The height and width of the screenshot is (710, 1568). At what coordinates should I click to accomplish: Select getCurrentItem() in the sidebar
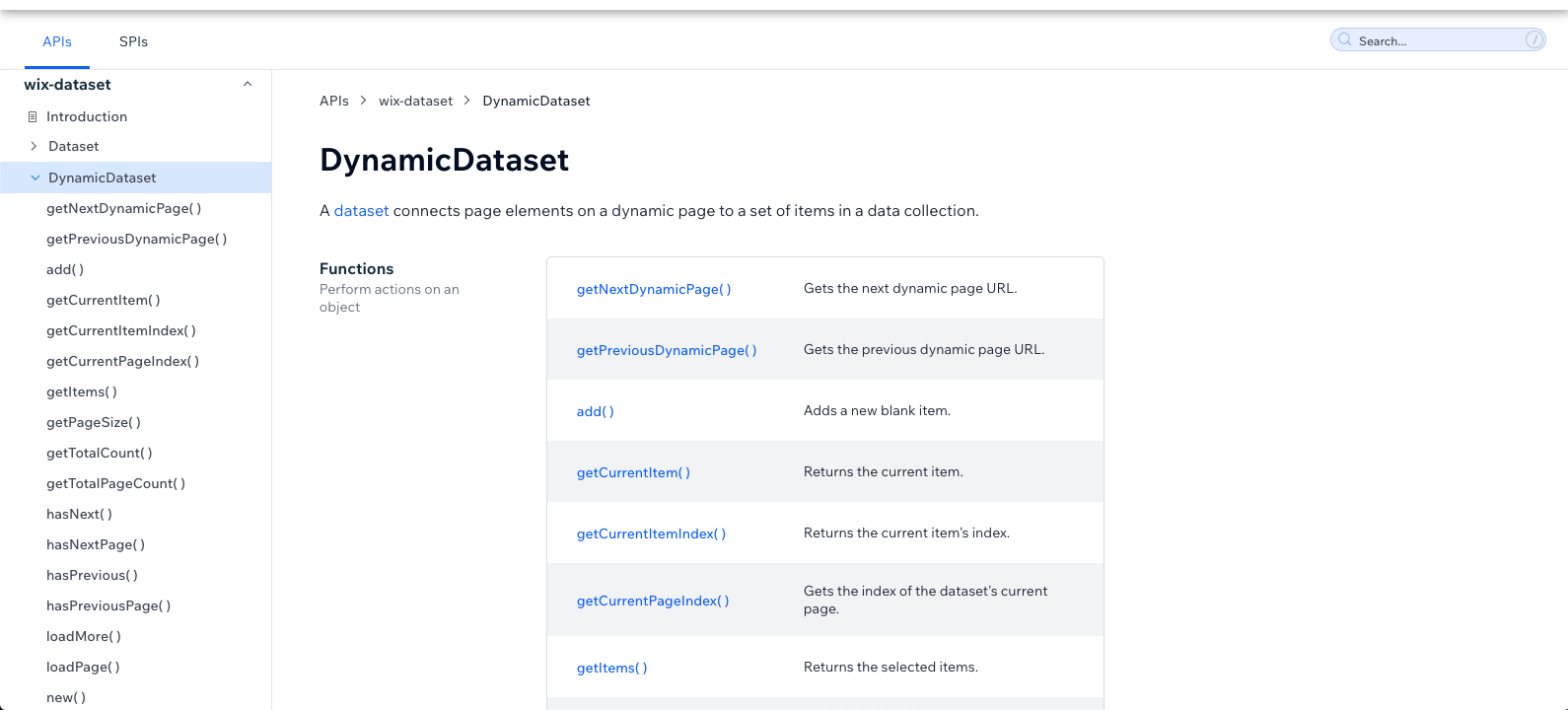(103, 300)
